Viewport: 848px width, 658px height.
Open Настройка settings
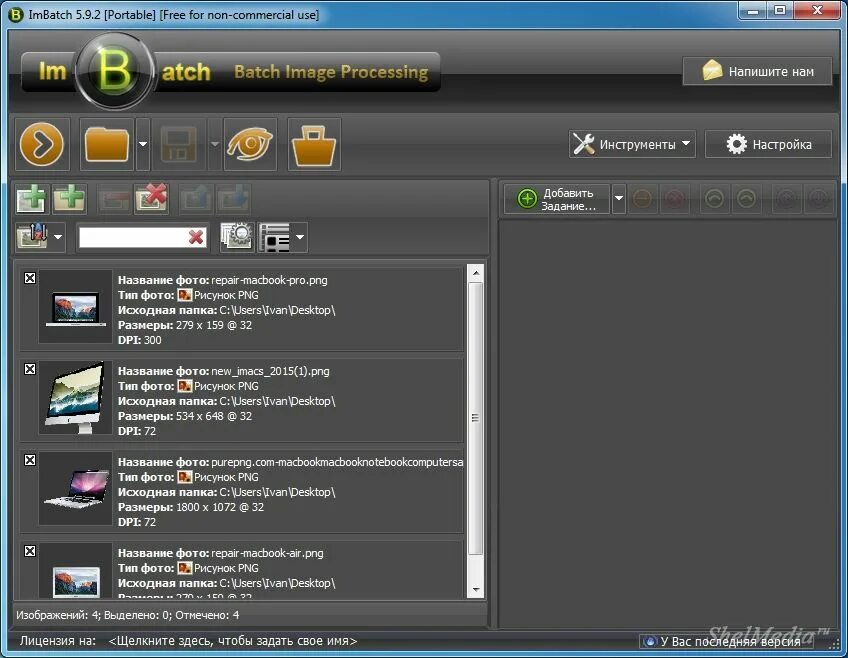click(768, 144)
